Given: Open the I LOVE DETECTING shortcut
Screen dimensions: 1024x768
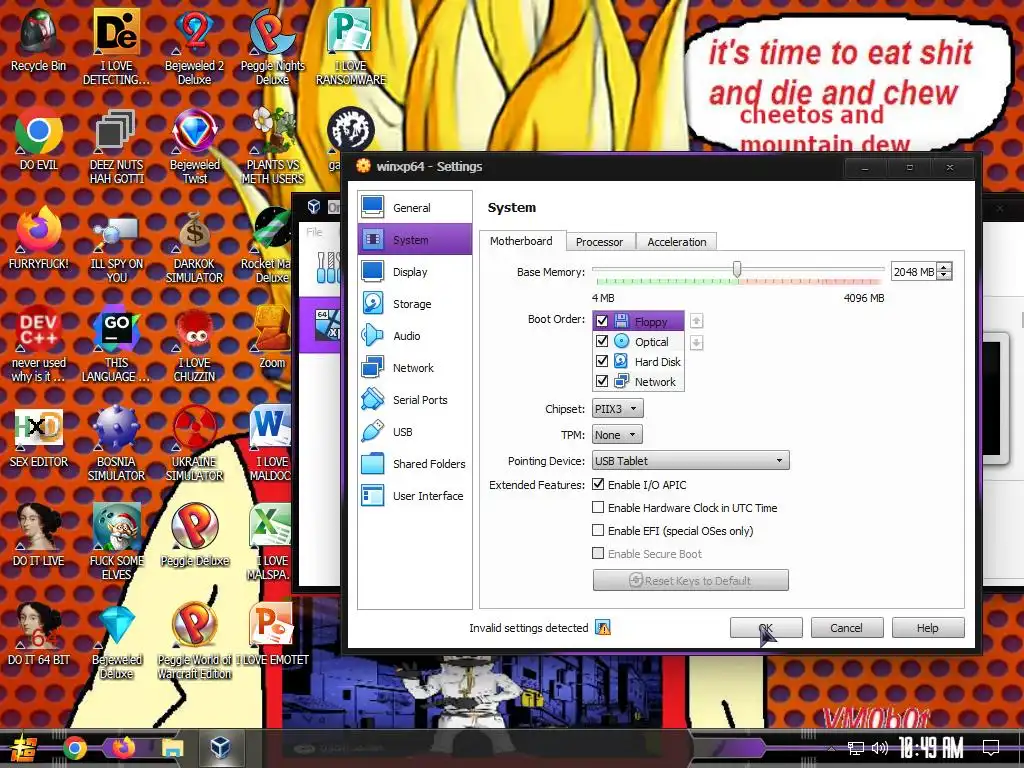Looking at the screenshot, I should (116, 46).
